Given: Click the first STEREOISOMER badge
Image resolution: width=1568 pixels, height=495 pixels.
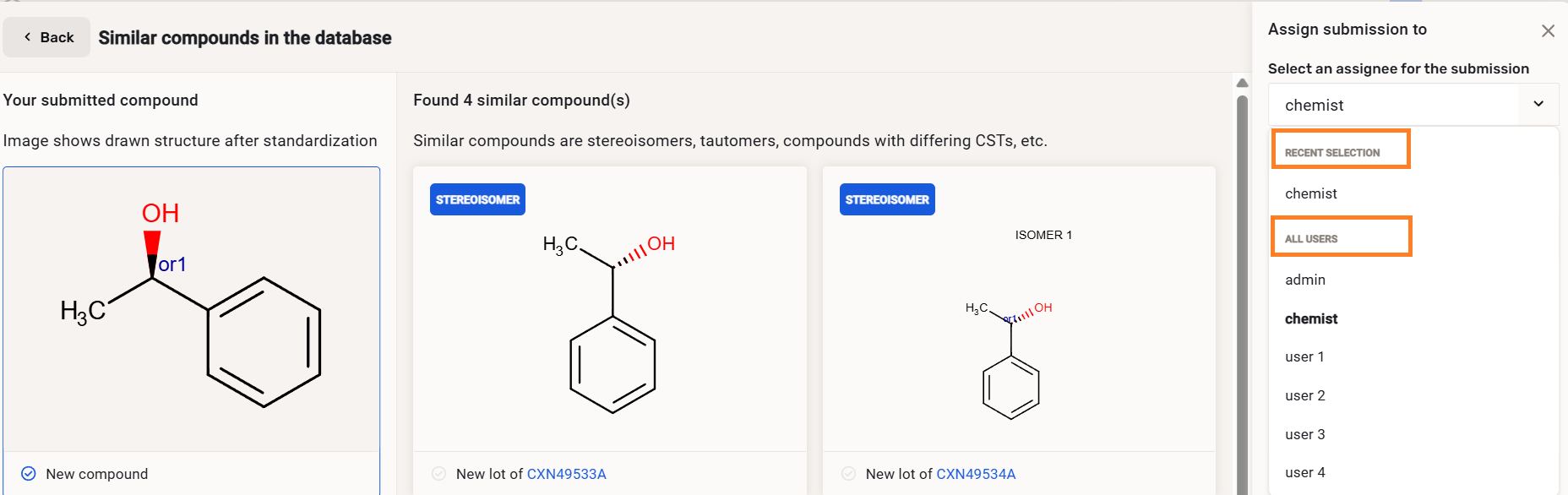Looking at the screenshot, I should click(x=477, y=199).
